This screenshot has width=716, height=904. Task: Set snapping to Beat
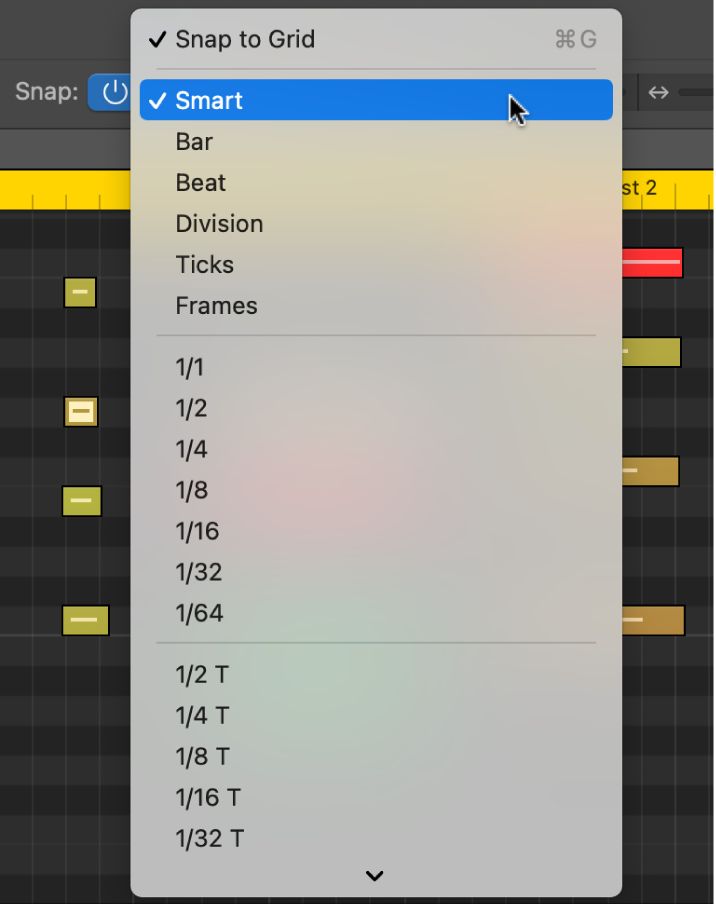tap(200, 183)
